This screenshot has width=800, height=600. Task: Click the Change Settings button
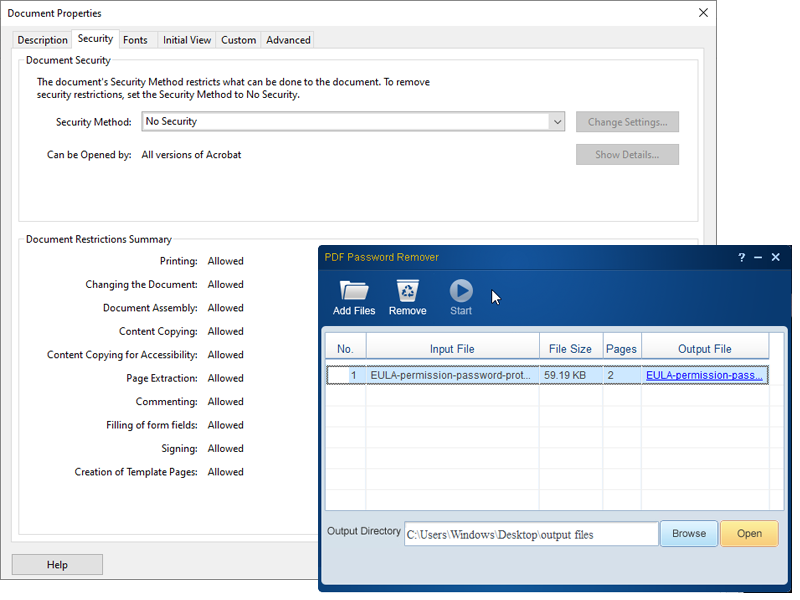point(628,122)
